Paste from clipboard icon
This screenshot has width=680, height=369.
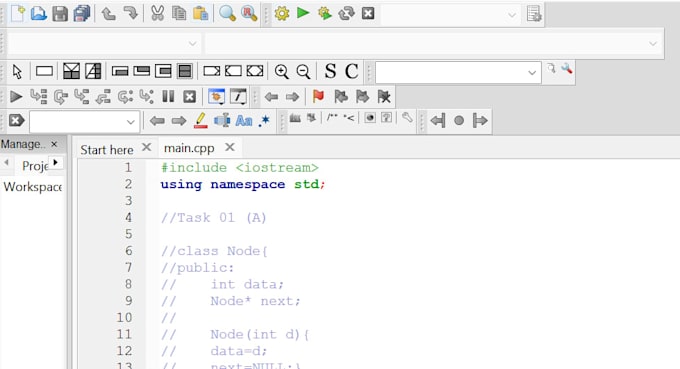click(200, 14)
